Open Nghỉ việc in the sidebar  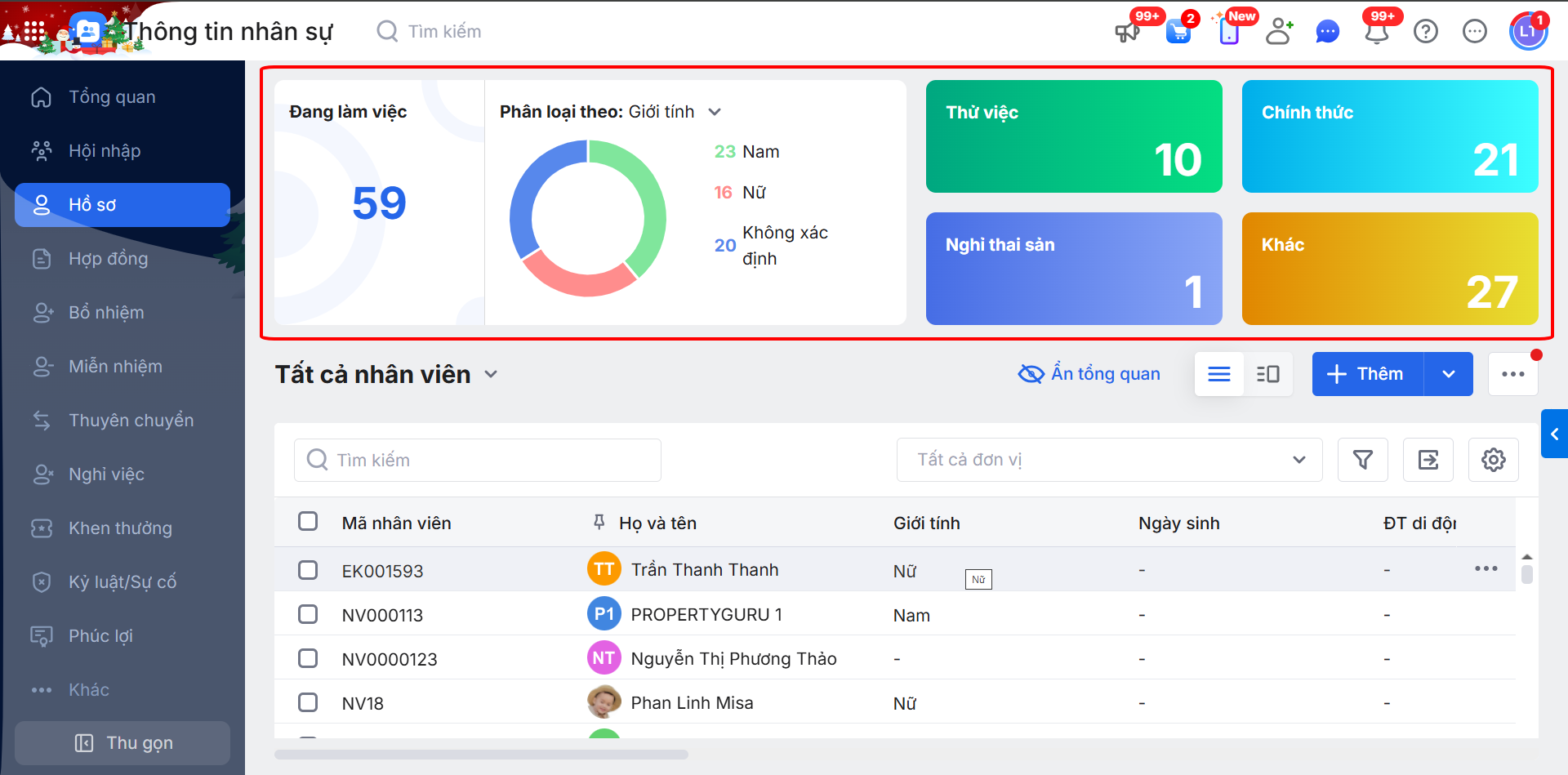[x=122, y=474]
